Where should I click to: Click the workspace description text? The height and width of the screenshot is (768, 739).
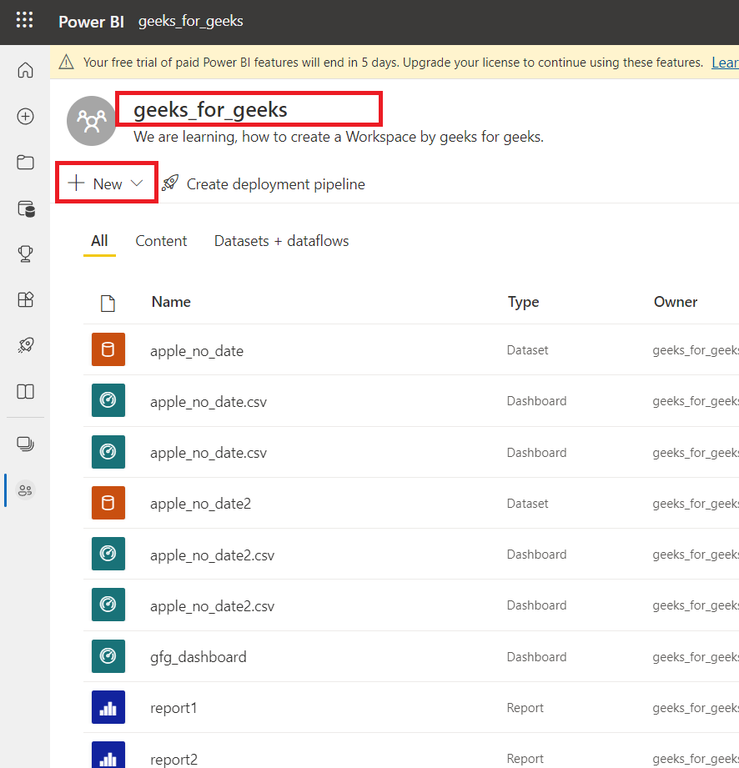pos(338,137)
